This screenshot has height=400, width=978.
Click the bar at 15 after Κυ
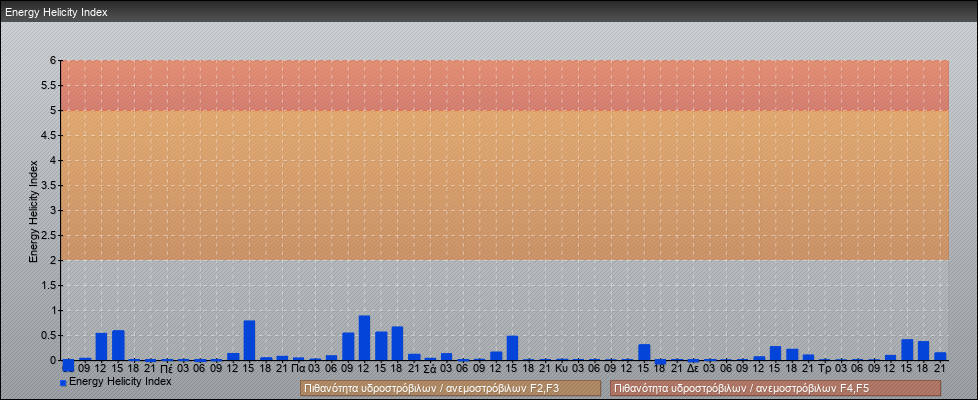[x=644, y=352]
